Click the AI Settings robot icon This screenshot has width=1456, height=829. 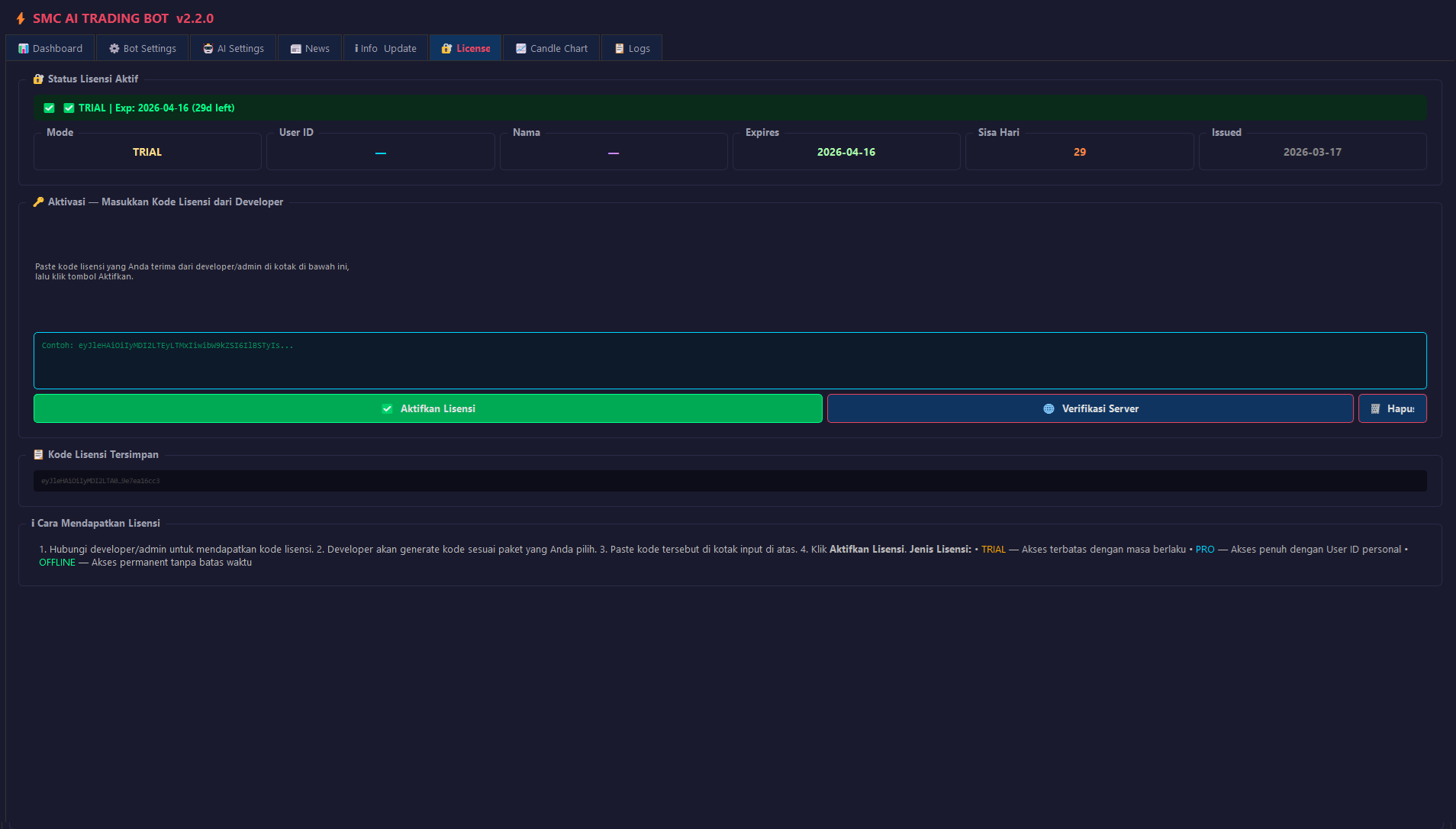[208, 47]
